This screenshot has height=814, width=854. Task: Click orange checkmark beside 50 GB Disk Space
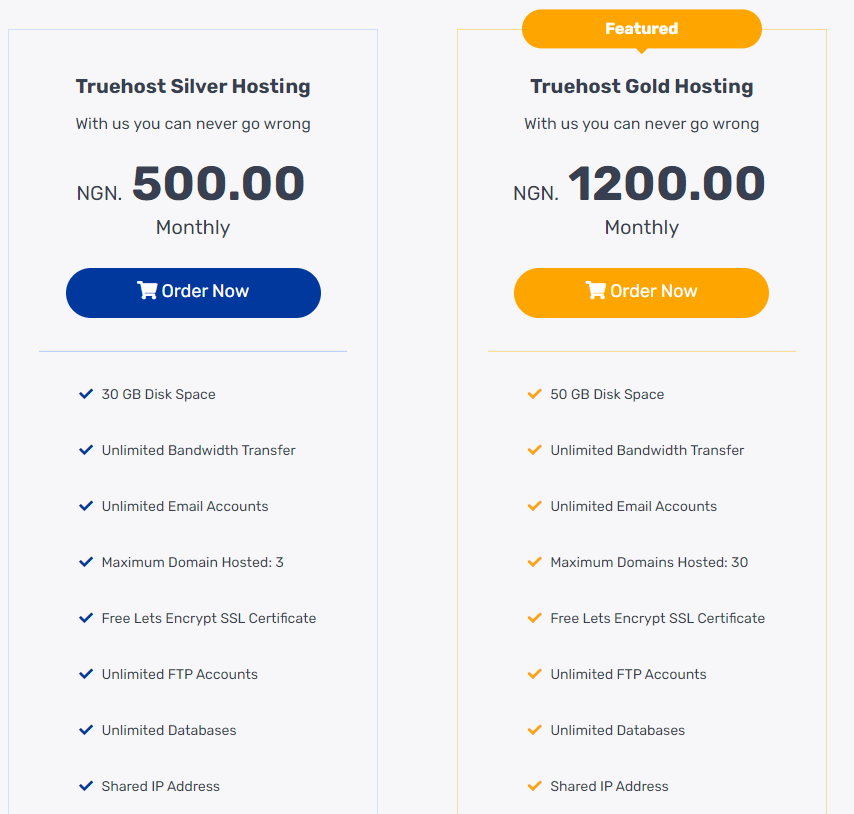click(535, 394)
